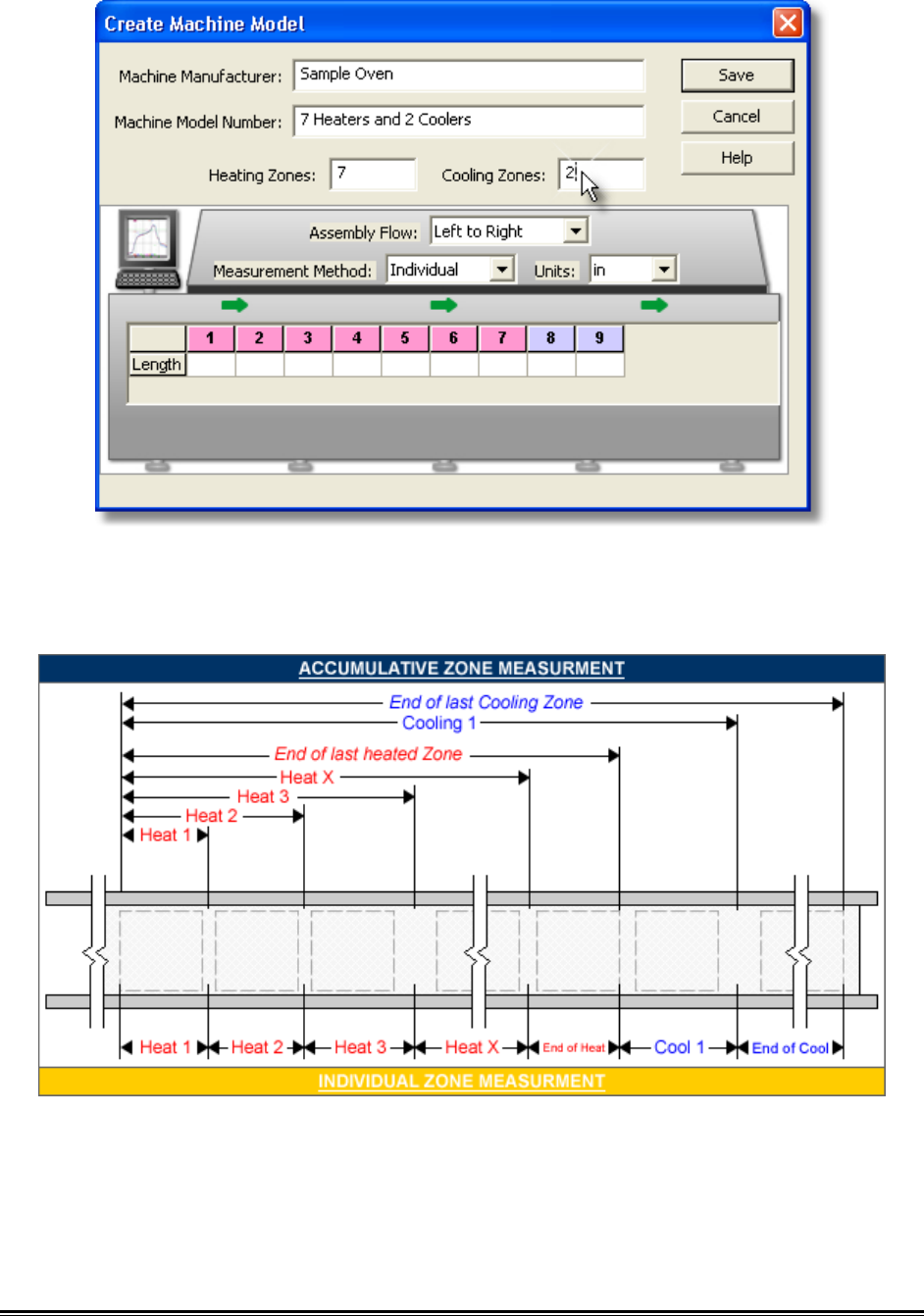Select zone 5 column header

pos(405,338)
